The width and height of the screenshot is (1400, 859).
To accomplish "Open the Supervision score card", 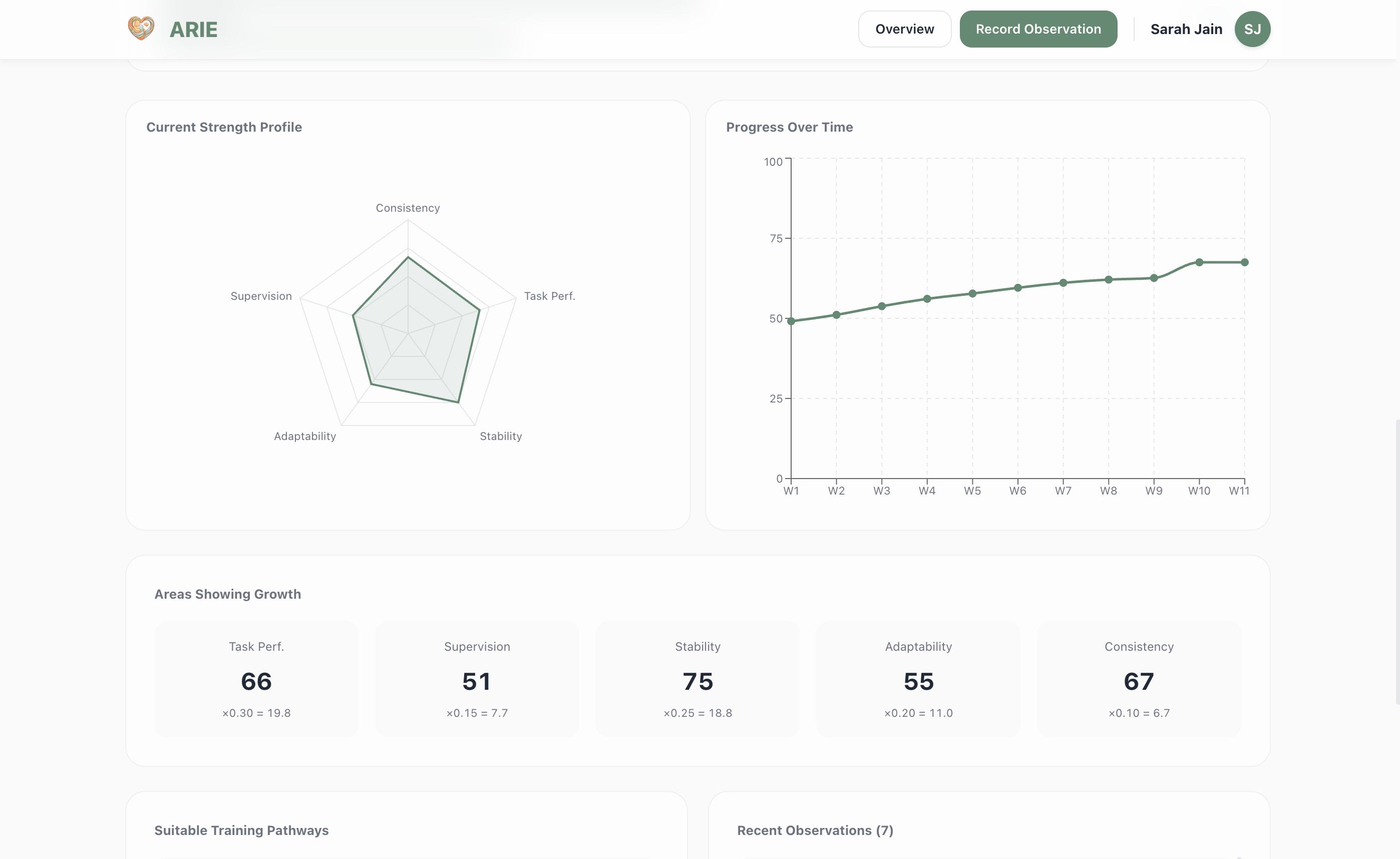I will [x=477, y=679].
